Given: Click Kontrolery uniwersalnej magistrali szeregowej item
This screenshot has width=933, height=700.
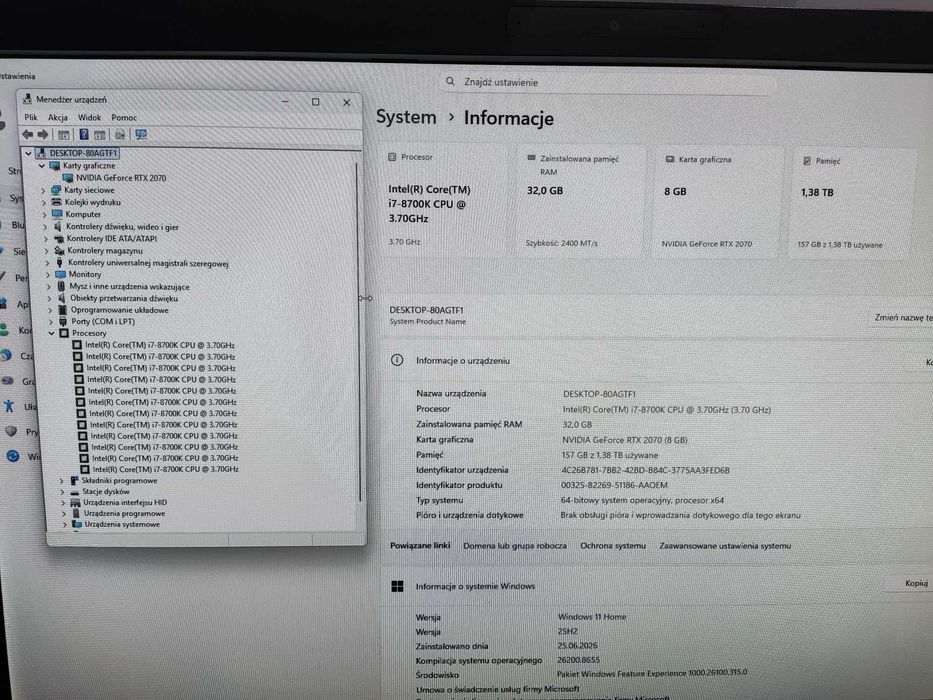Looking at the screenshot, I should tap(148, 263).
